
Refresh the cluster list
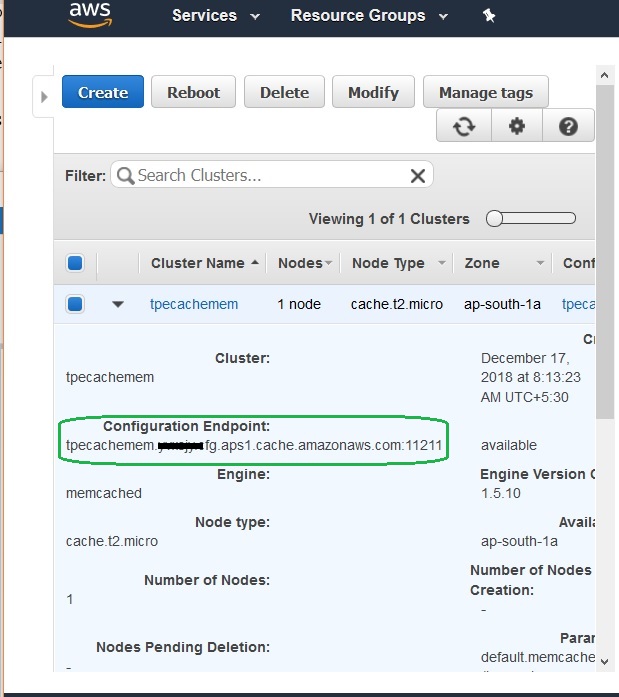tap(464, 127)
